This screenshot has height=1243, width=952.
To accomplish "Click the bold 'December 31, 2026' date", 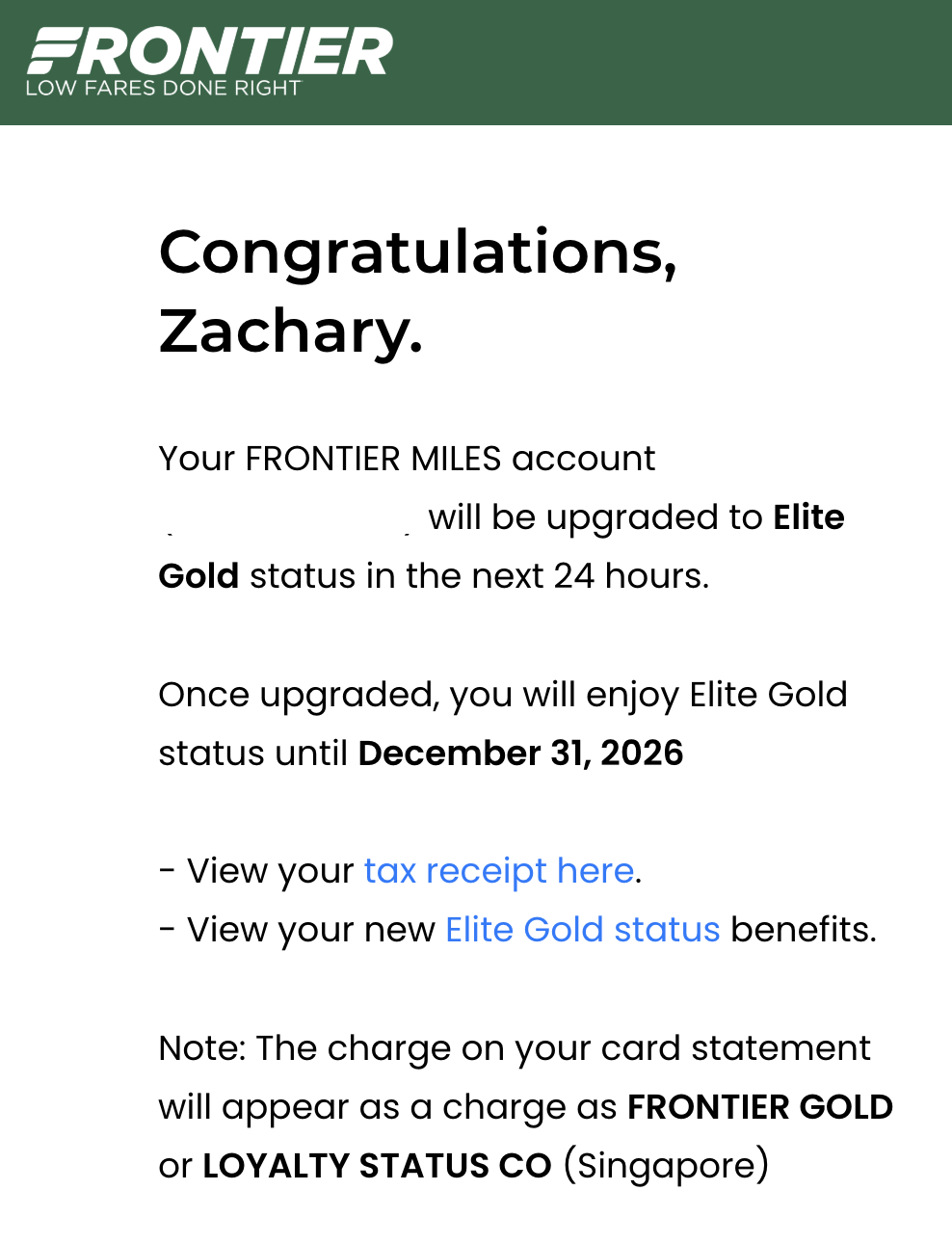I will pos(520,754).
